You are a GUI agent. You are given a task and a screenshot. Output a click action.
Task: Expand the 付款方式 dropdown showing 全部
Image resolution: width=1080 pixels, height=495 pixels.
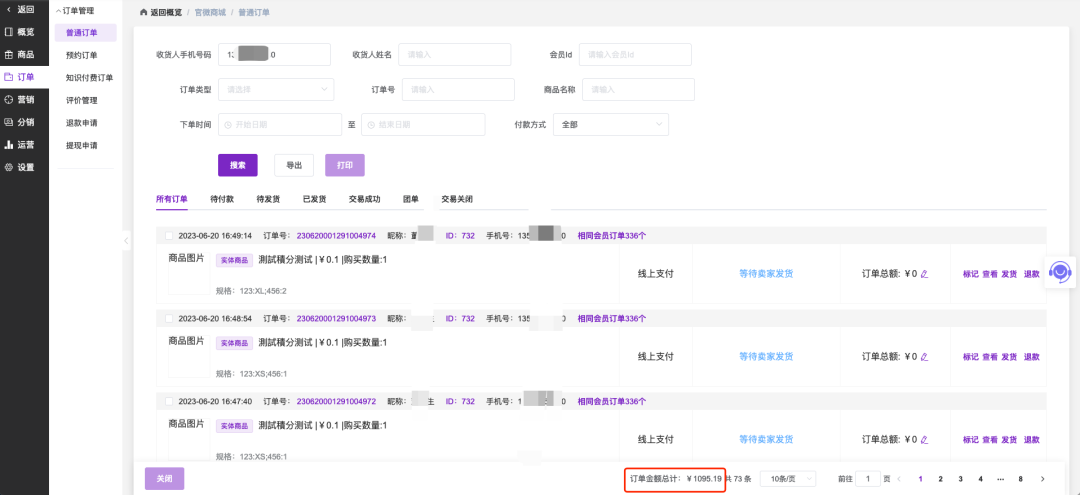(610, 125)
